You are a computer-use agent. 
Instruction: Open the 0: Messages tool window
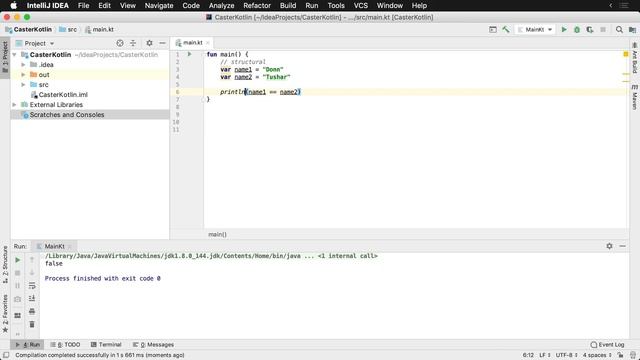(x=153, y=344)
